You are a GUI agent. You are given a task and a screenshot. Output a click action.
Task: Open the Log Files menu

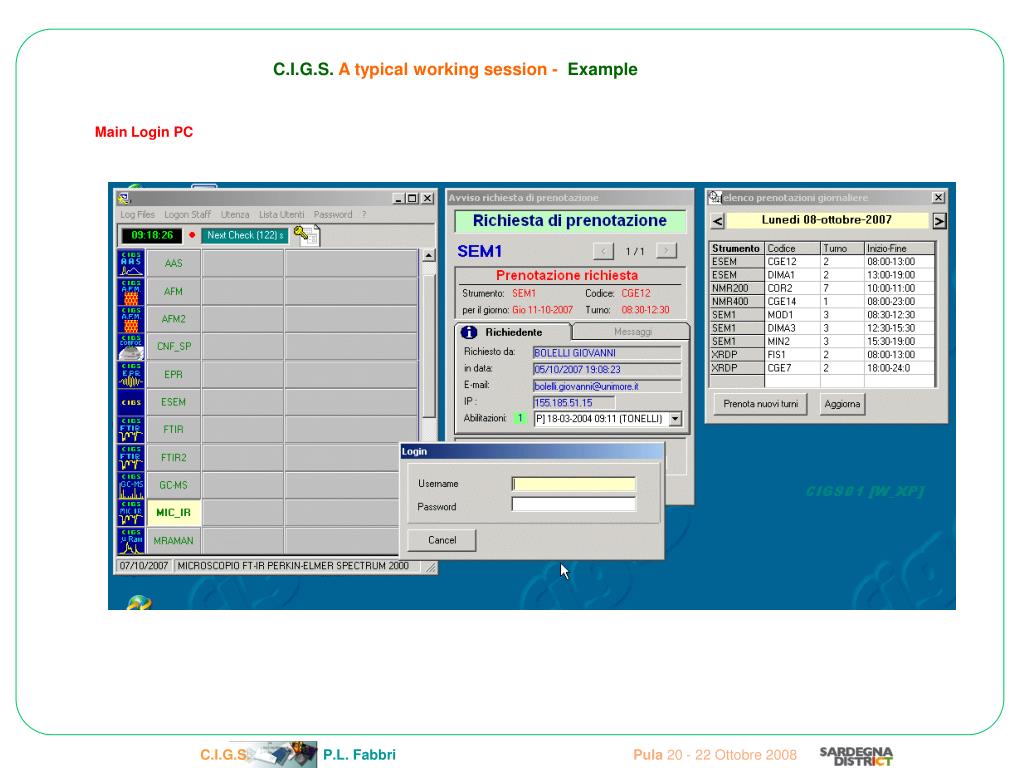pos(137,214)
